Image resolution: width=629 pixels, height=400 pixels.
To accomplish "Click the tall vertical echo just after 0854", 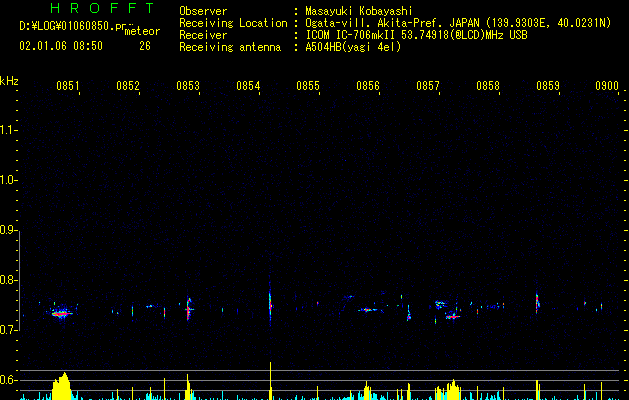I will click(270, 303).
